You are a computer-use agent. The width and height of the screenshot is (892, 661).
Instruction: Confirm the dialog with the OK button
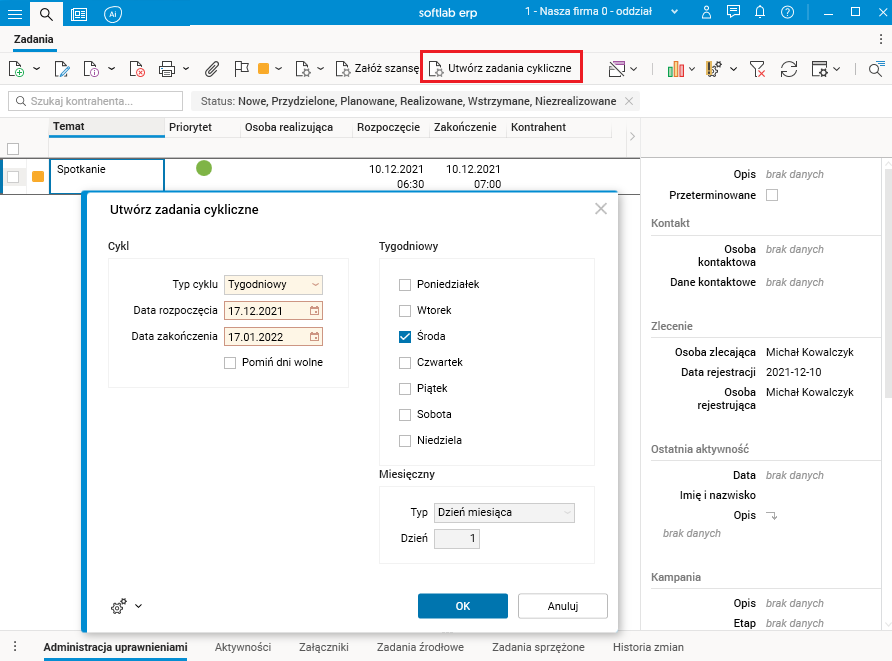point(462,606)
